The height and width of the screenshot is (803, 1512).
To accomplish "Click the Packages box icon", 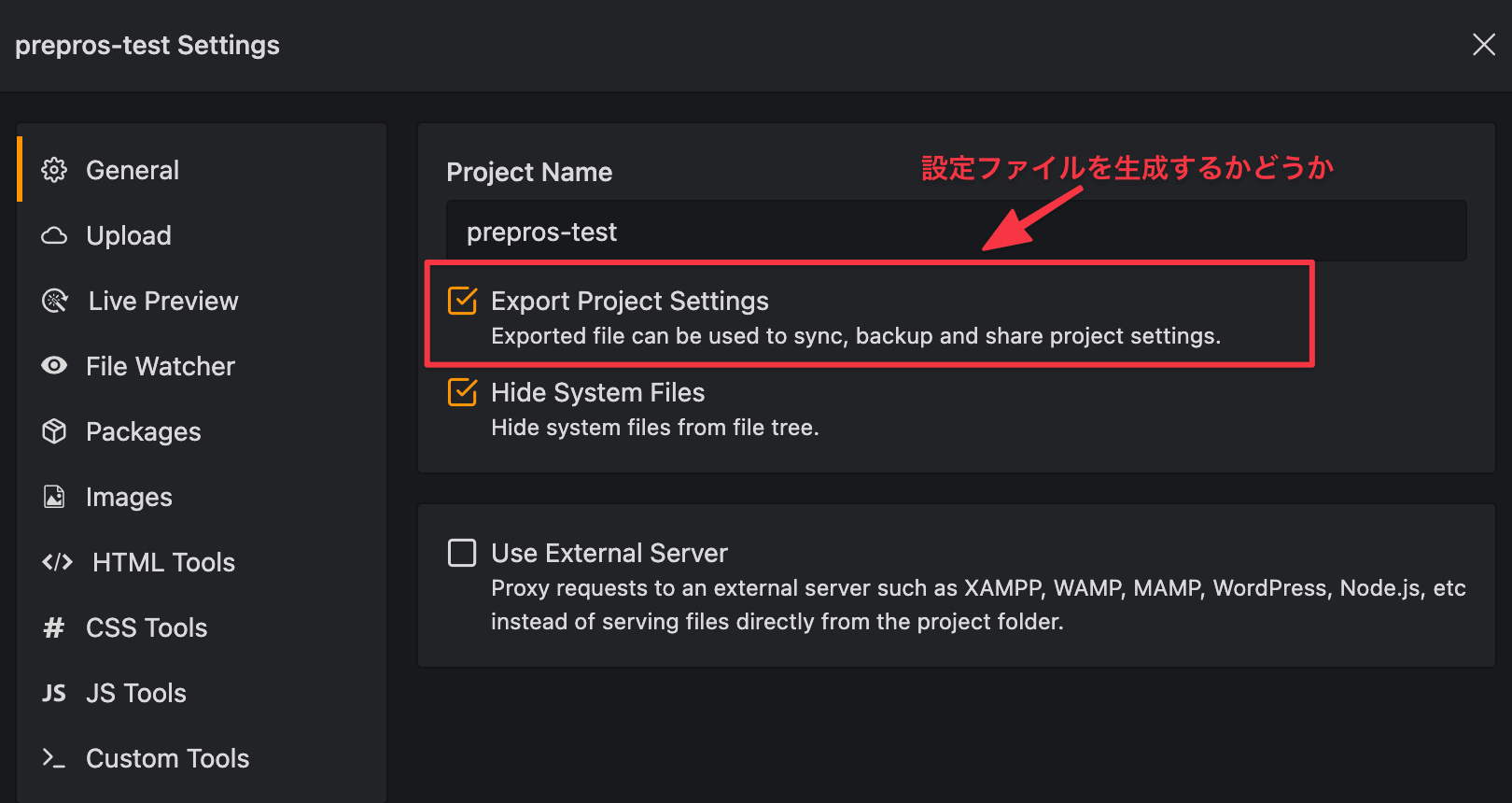I will [x=54, y=431].
